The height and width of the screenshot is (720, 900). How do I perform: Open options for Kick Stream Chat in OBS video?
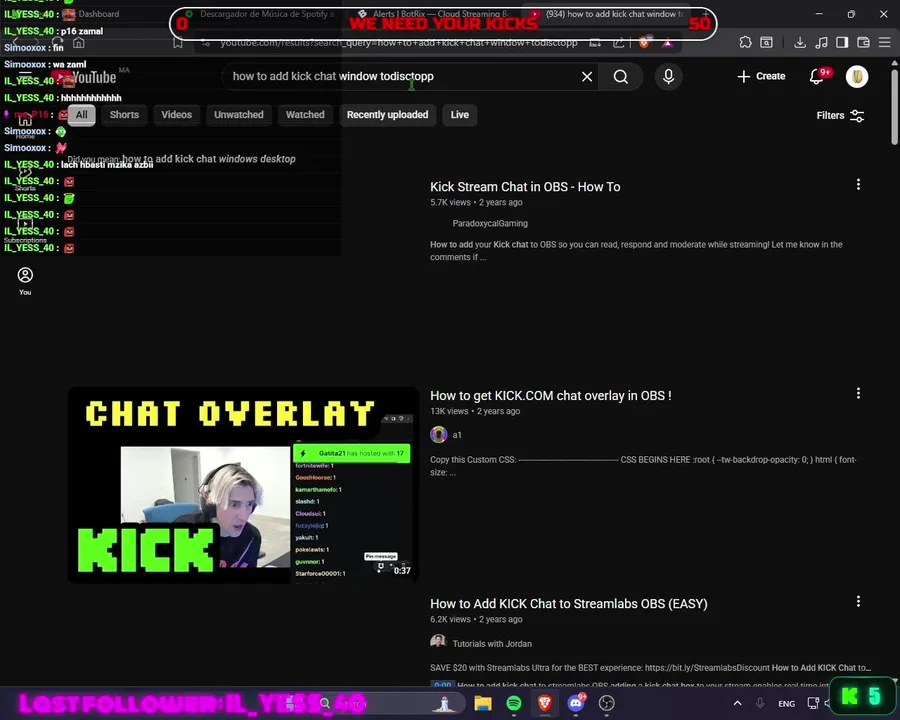click(x=858, y=184)
